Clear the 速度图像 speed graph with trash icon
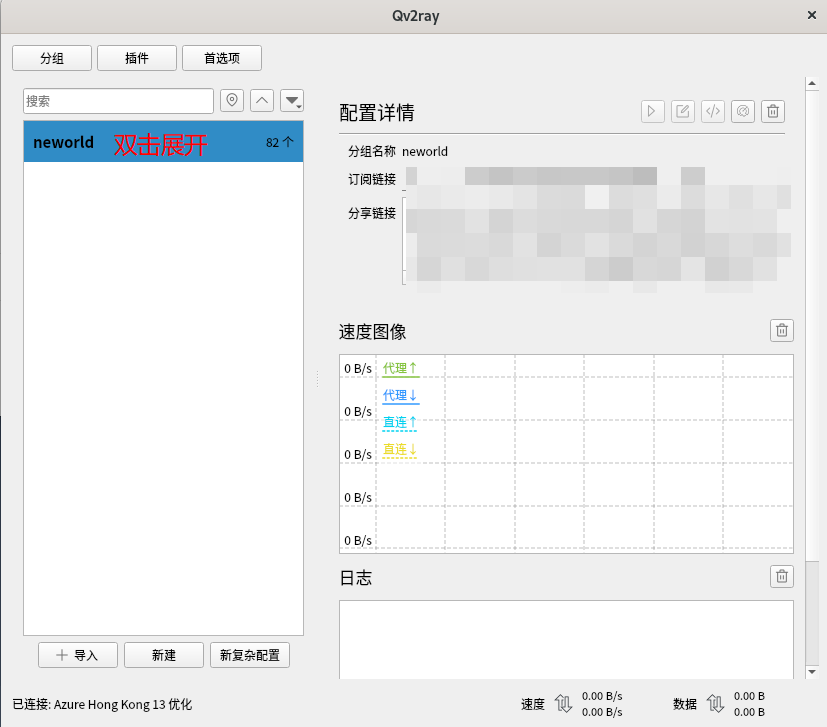827x727 pixels. point(782,331)
